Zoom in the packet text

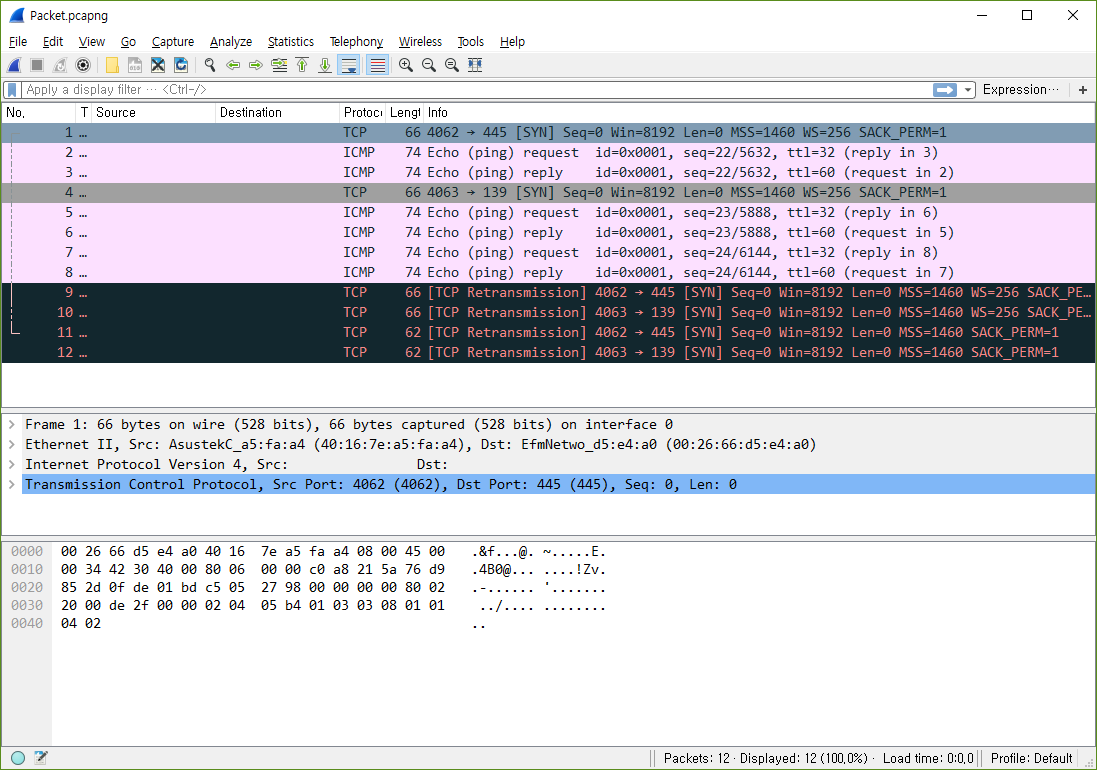click(406, 65)
